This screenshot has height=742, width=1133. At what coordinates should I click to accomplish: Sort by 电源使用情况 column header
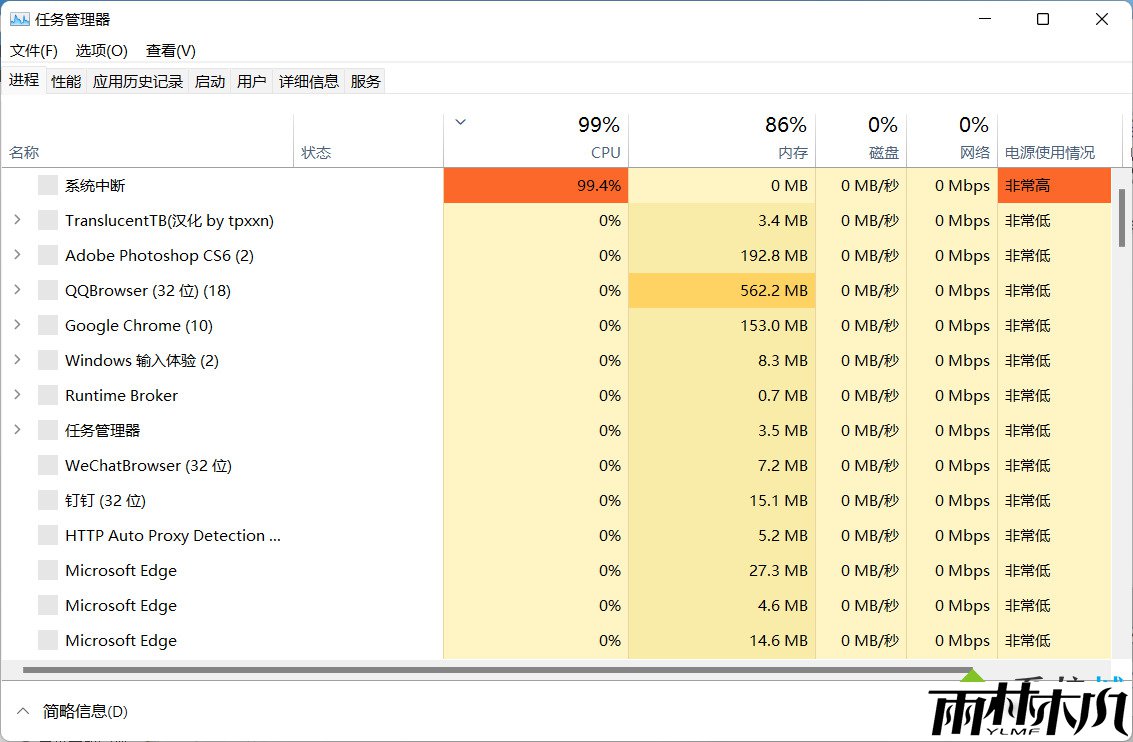pos(1059,141)
